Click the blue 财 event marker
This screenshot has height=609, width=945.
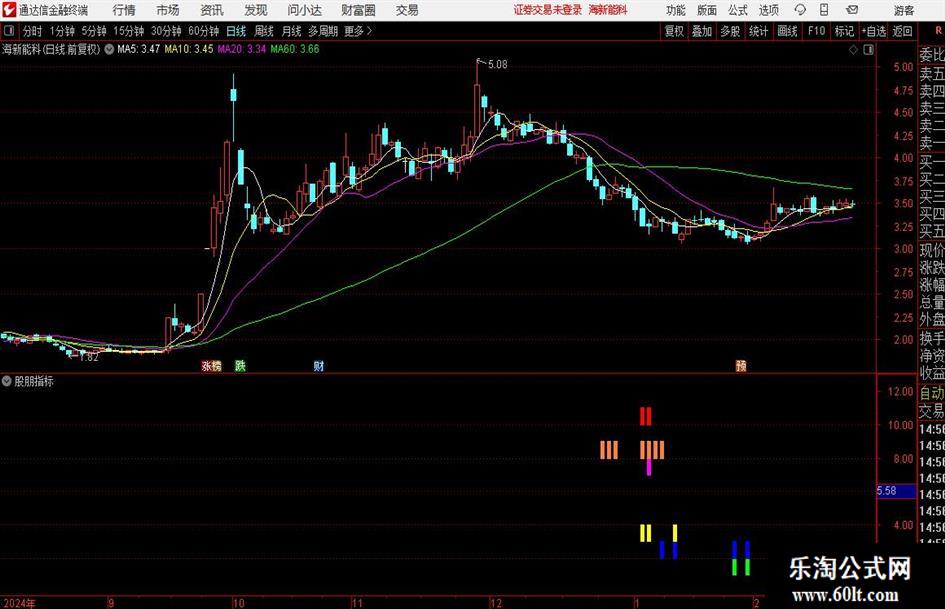(x=319, y=365)
